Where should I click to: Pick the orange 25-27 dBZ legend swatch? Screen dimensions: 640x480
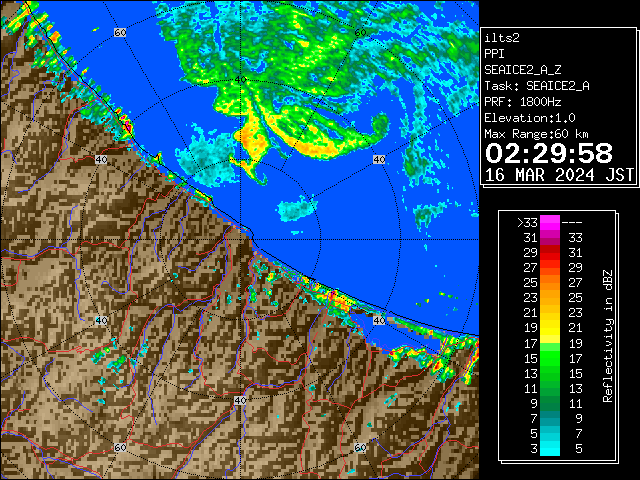coord(550,282)
